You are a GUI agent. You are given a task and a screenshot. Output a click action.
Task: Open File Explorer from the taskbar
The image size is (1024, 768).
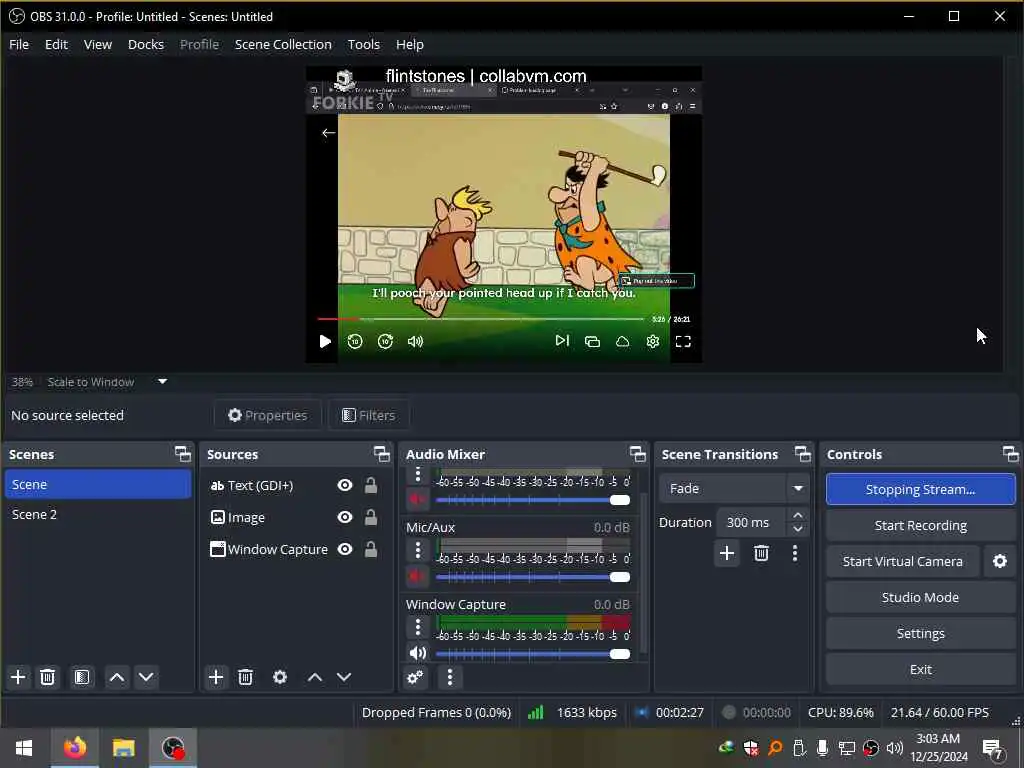click(123, 748)
